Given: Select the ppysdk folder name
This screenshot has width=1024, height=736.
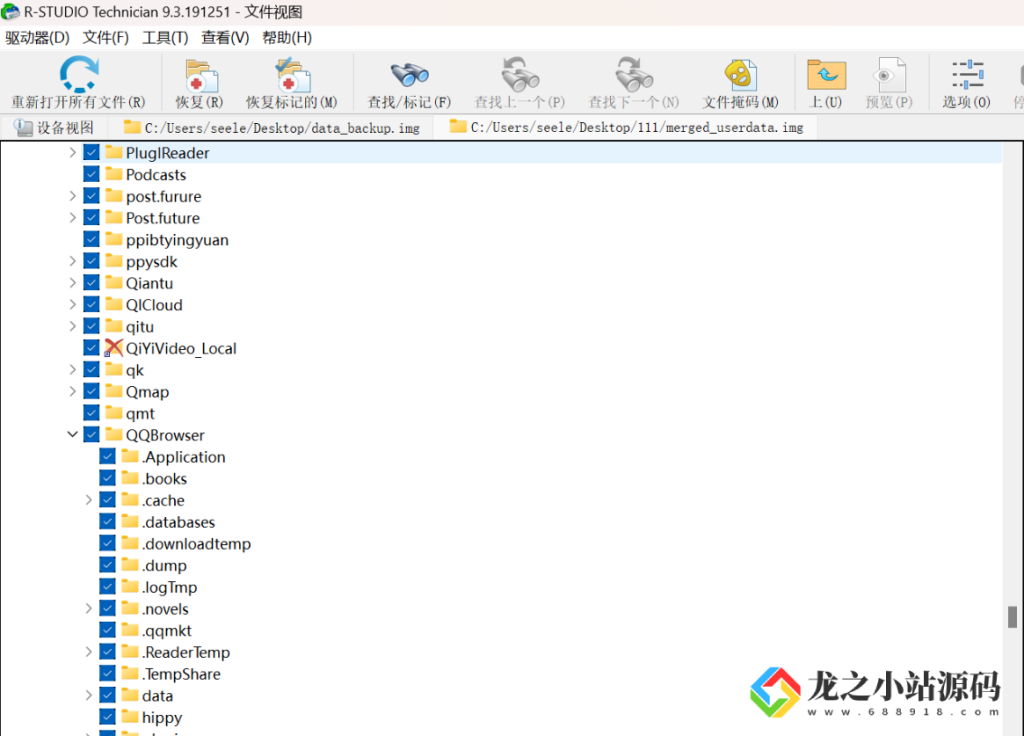Looking at the screenshot, I should tap(152, 261).
